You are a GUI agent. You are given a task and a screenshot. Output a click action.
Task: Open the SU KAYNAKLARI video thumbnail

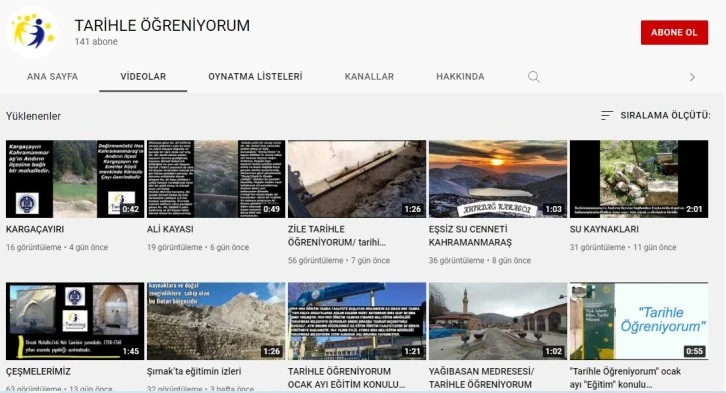[638, 179]
